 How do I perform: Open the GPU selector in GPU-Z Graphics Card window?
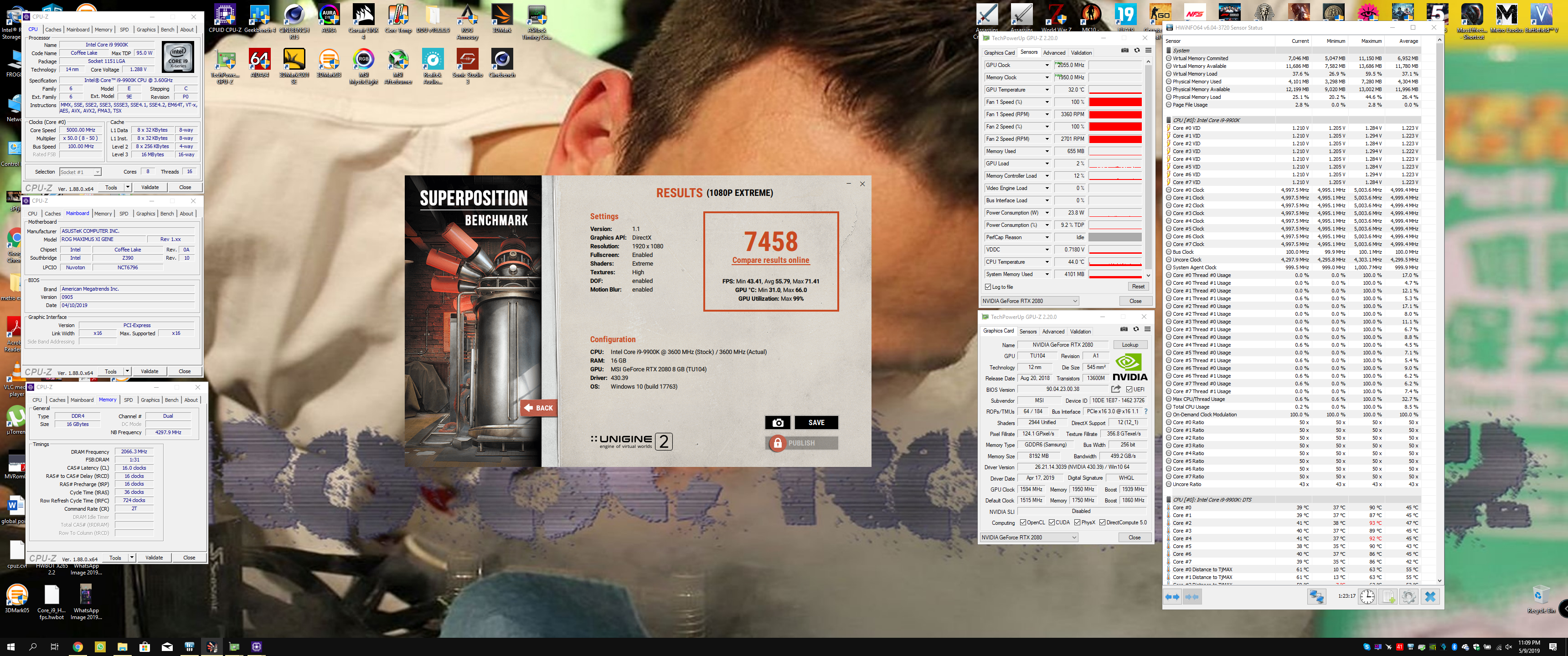1029,538
